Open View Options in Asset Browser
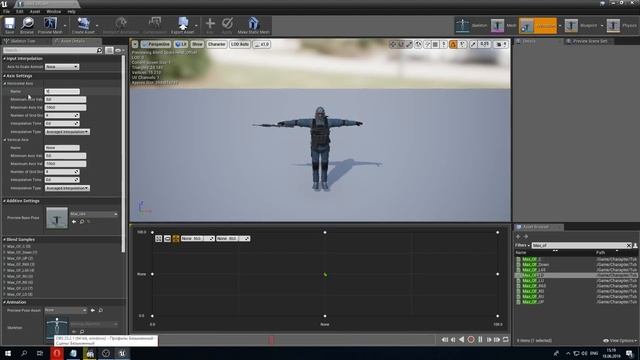The height and width of the screenshot is (360, 640). (x=620, y=340)
